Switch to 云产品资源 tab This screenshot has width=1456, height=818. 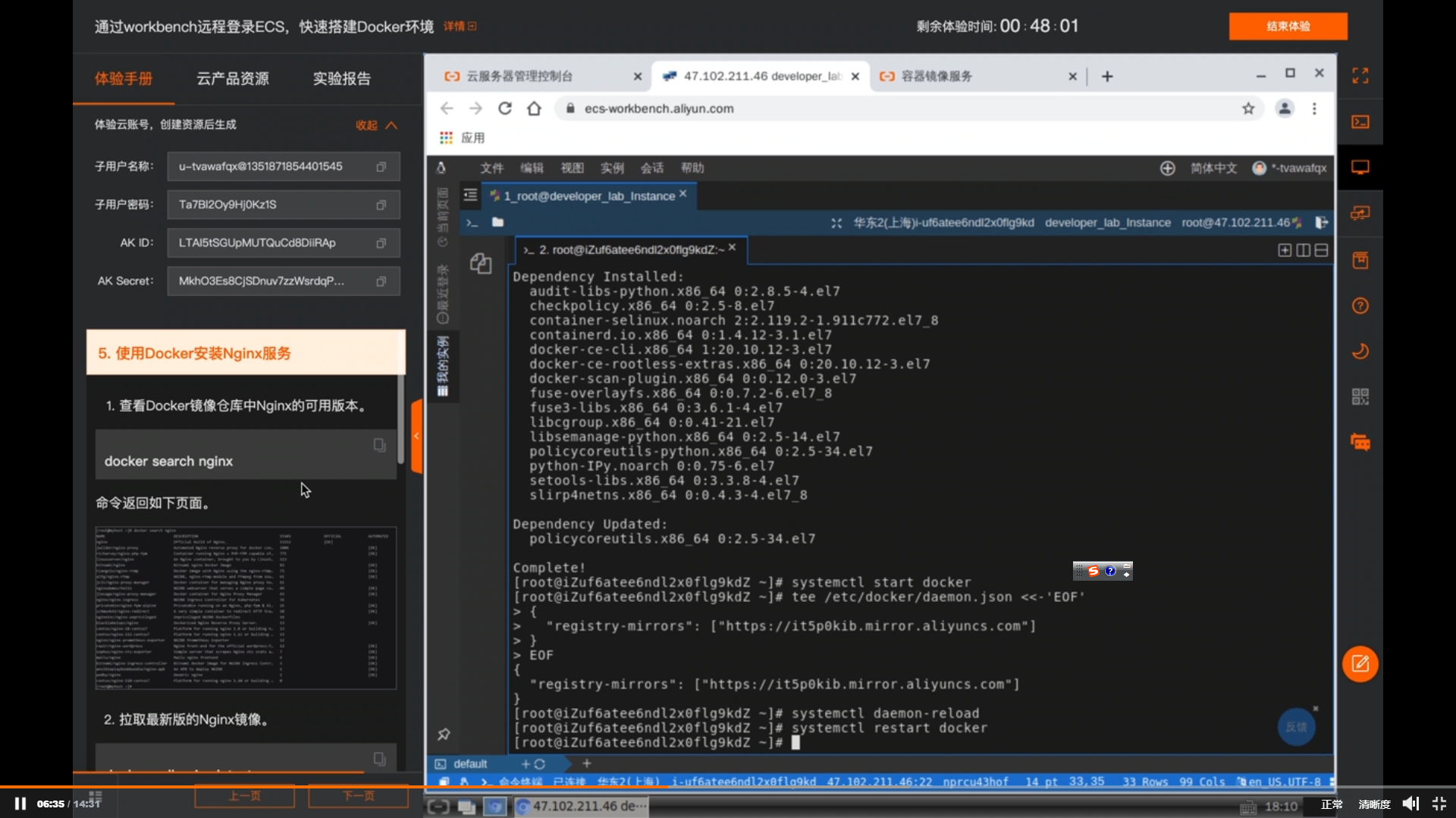(232, 79)
